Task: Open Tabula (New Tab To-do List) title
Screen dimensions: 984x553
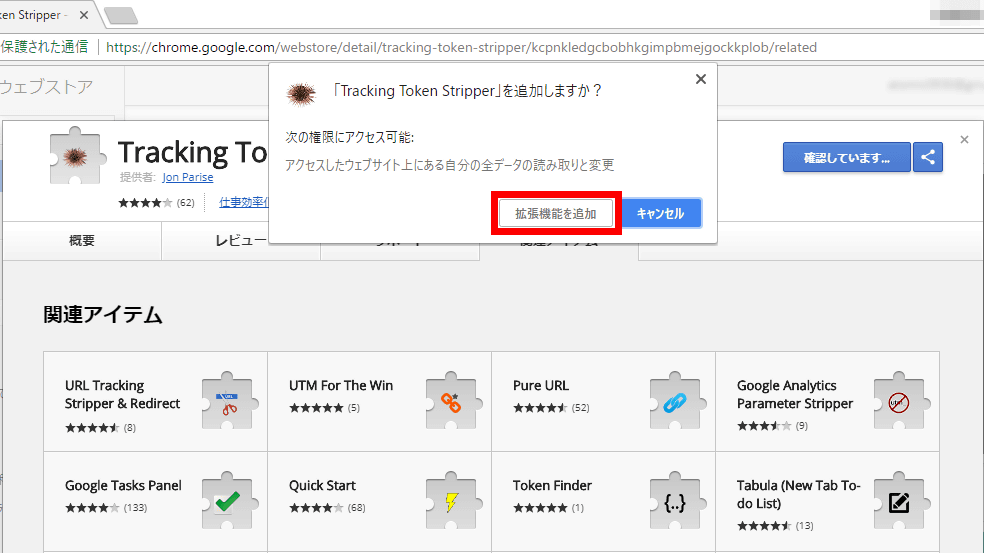Action: [x=798, y=494]
